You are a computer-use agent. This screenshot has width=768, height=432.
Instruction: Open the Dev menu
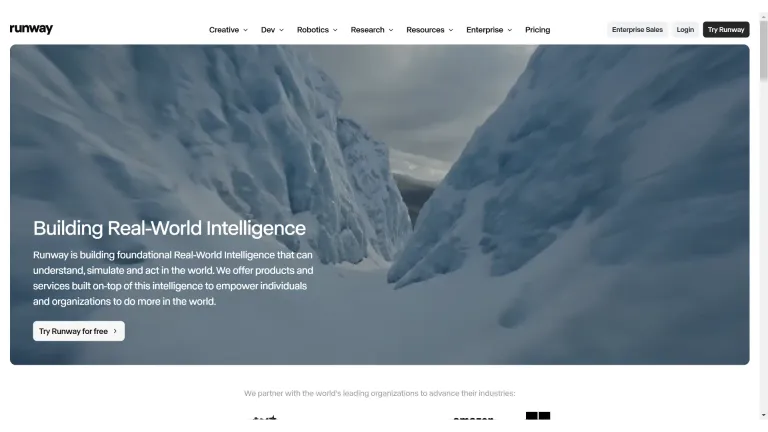coord(272,30)
